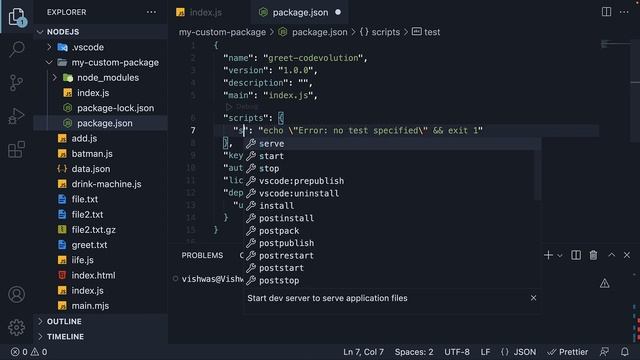Viewport: 640px width, 360px height.
Task: Choose the serve suggestion
Action: pos(392,144)
